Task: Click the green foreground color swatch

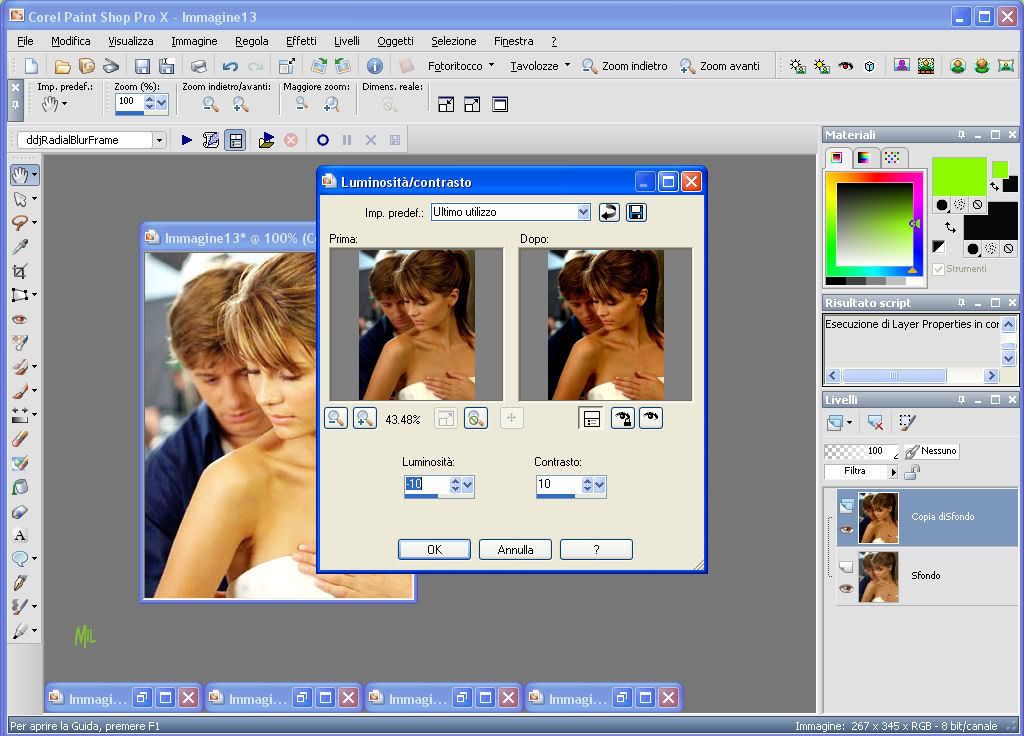Action: [959, 176]
